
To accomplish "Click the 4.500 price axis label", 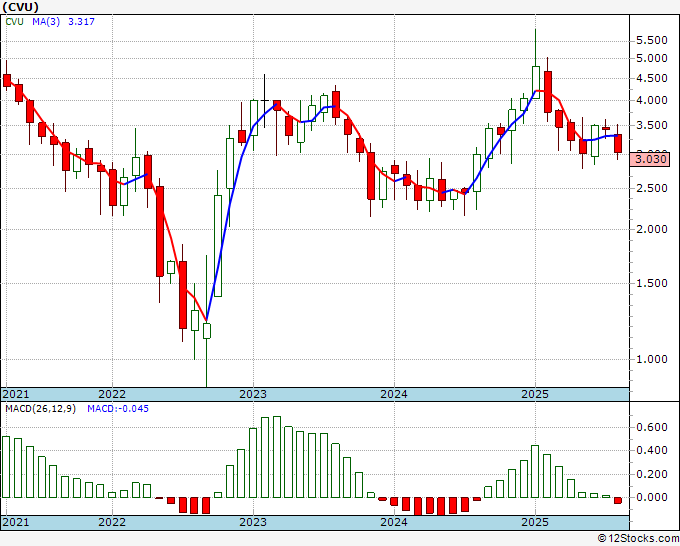I will pos(651,78).
